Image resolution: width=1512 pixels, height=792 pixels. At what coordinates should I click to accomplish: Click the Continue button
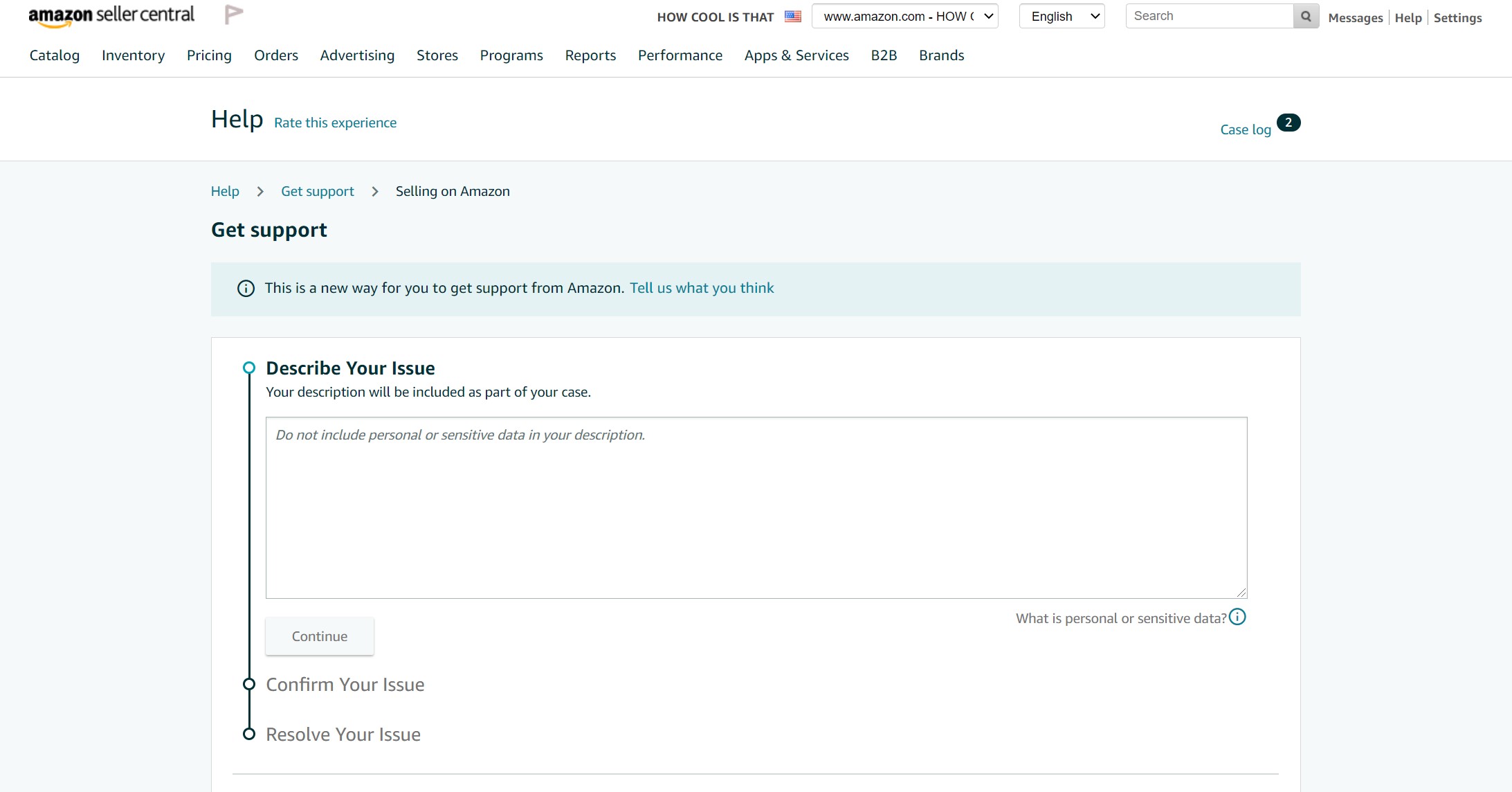[x=320, y=636]
